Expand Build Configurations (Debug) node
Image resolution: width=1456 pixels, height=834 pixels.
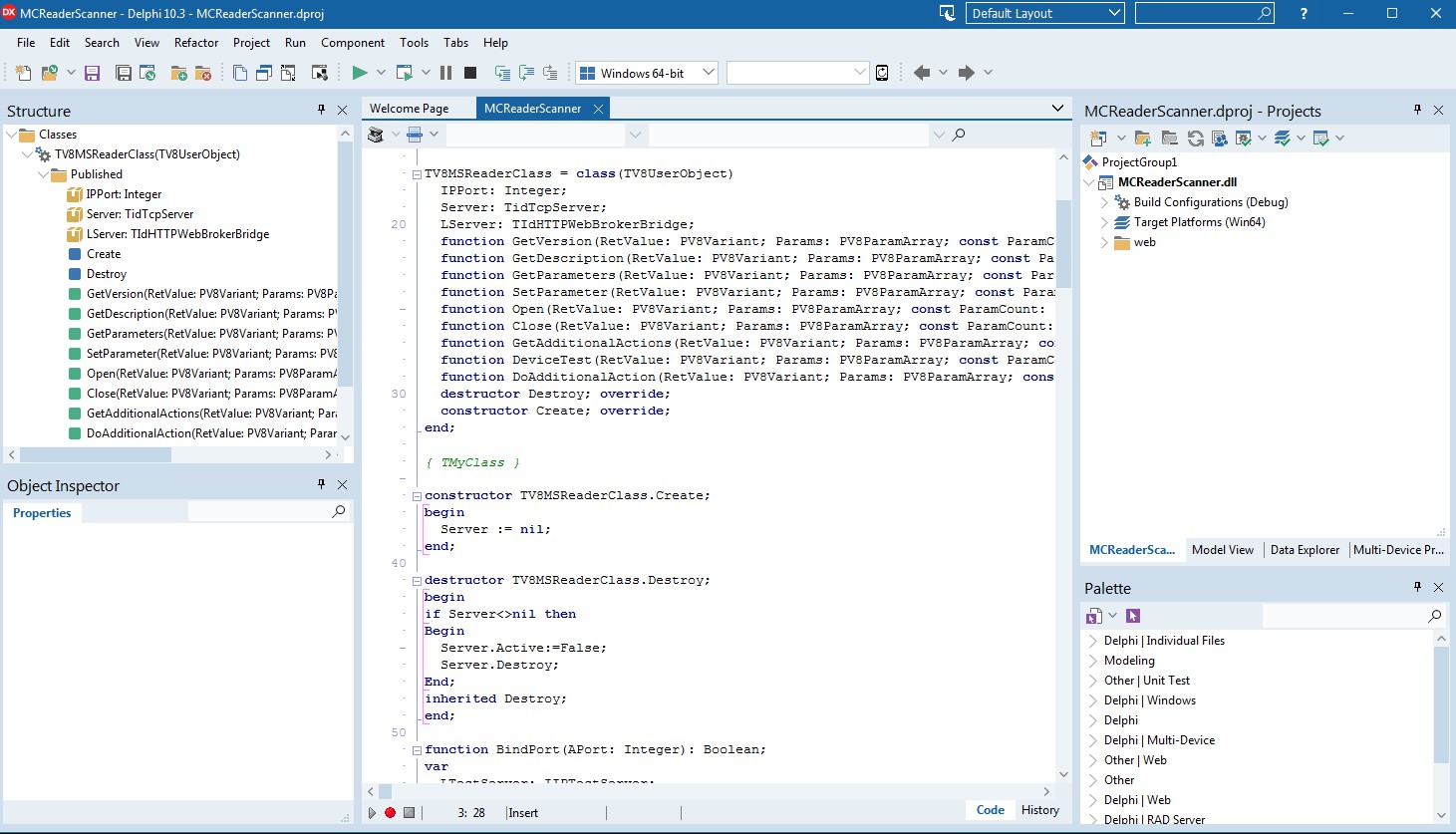pos(1104,202)
